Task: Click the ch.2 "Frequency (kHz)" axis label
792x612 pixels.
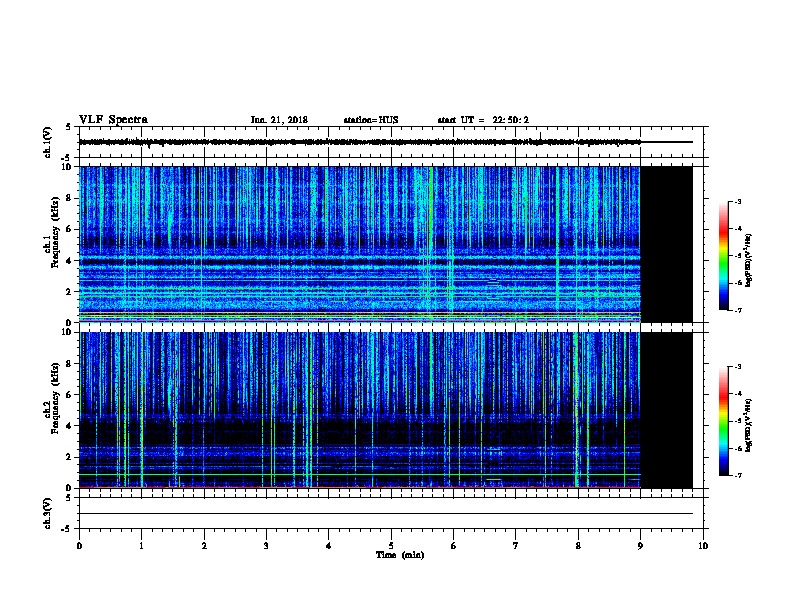Action: (55, 398)
